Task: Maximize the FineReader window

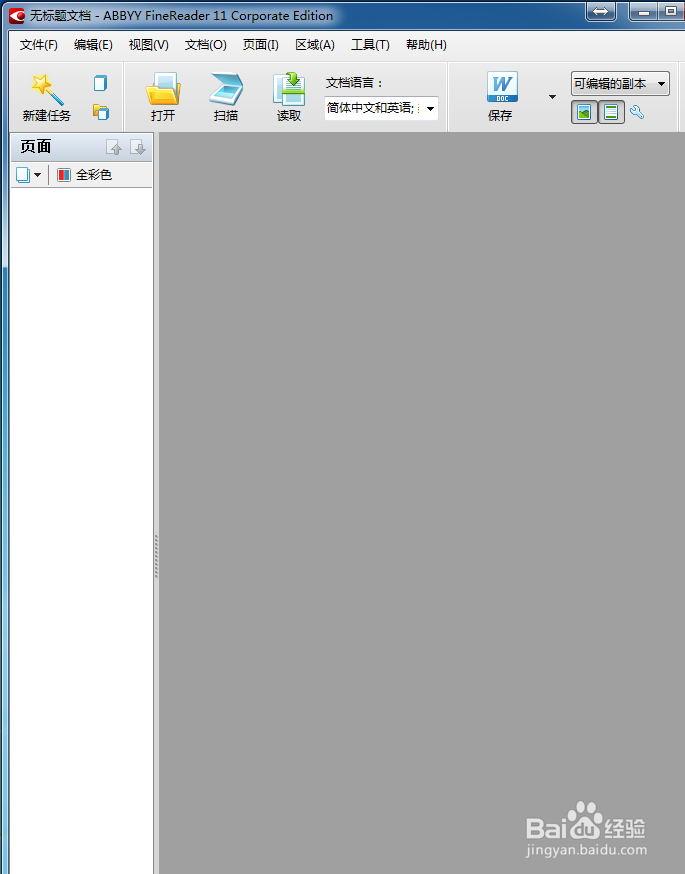Action: 671,11
